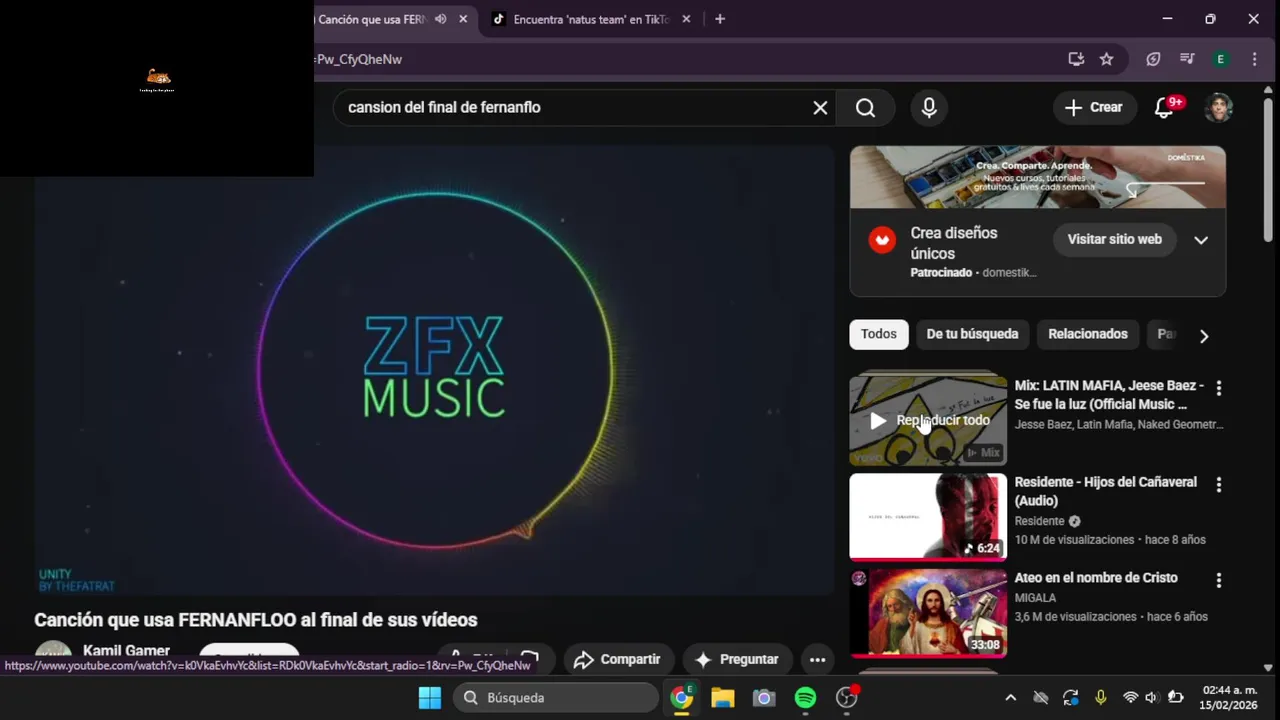Open the extensions icon in Chrome toolbar
Image resolution: width=1280 pixels, height=720 pixels.
point(1153,59)
